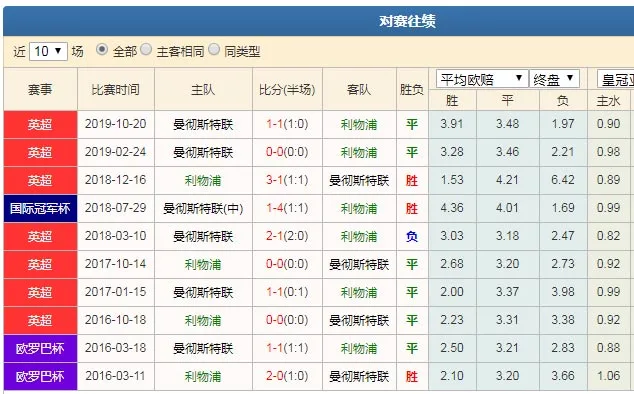Click 曼彻斯特联(中) home team name
The image size is (634, 394).
click(x=203, y=208)
